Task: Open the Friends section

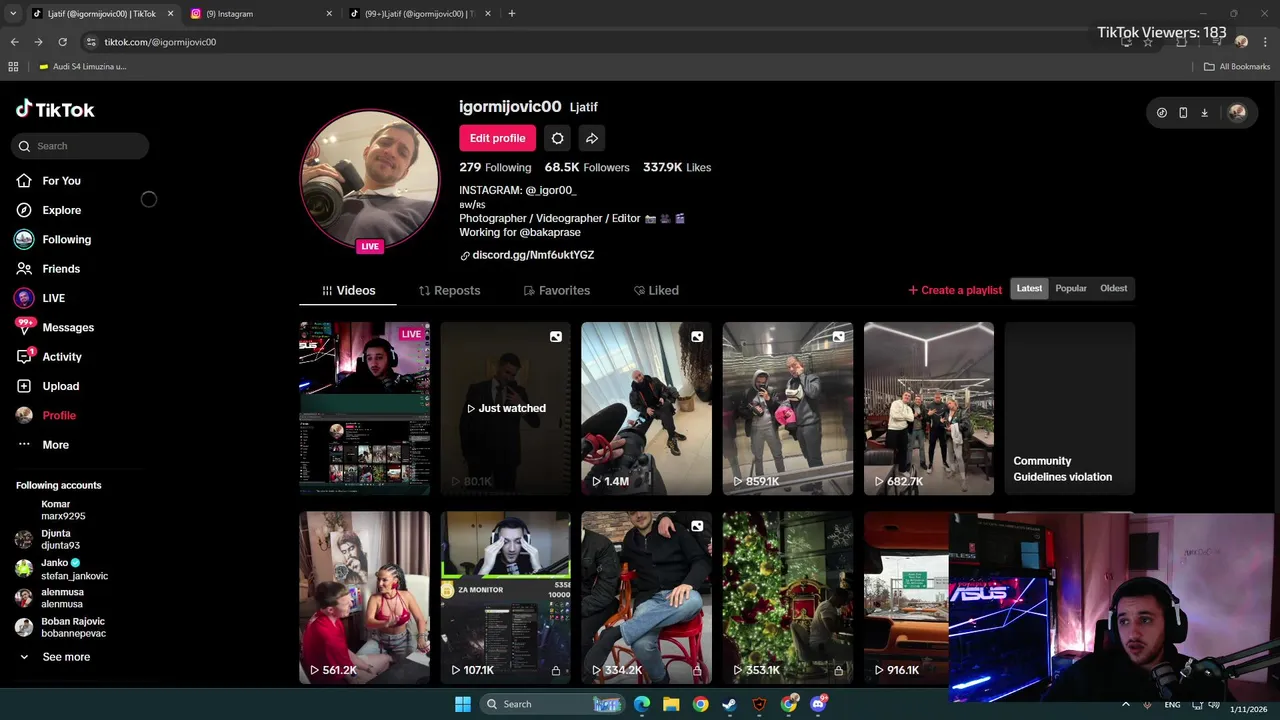Action: (48, 269)
